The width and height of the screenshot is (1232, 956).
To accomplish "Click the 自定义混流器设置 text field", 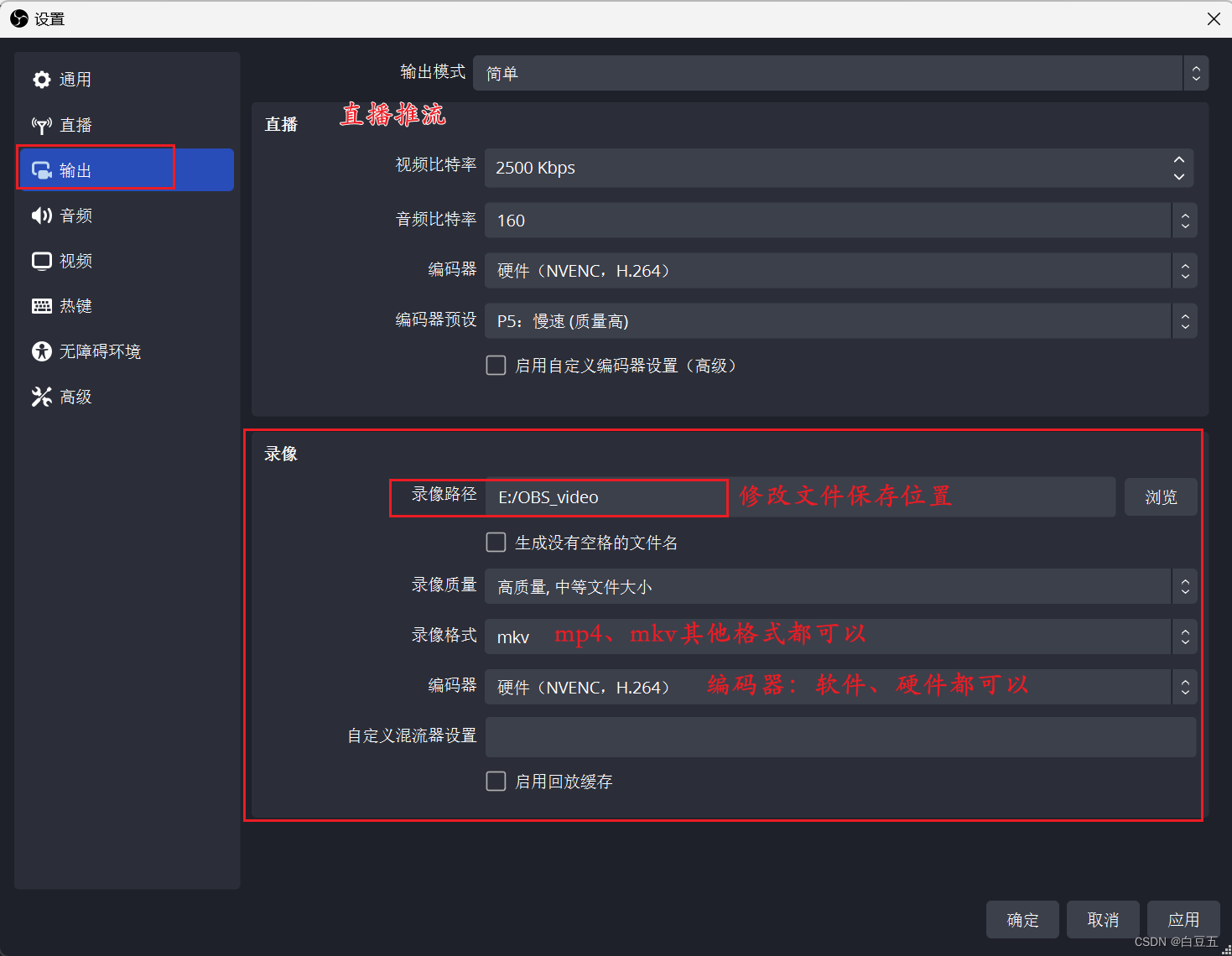I will pos(840,737).
